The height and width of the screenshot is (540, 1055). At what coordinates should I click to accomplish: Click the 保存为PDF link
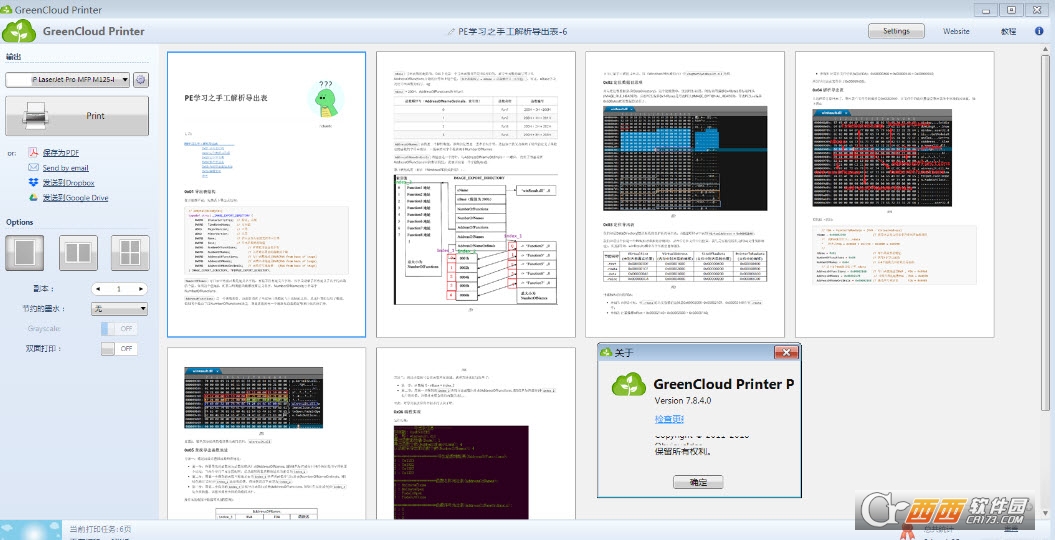pyautogui.click(x=60, y=153)
